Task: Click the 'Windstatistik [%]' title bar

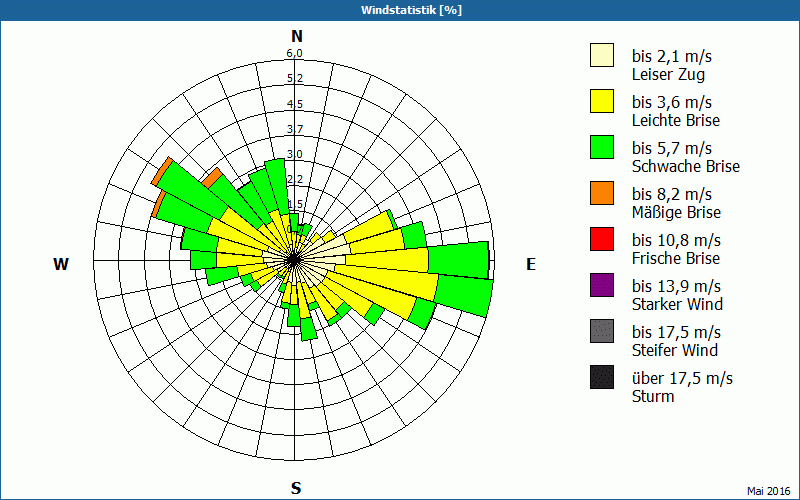Action: [400, 10]
